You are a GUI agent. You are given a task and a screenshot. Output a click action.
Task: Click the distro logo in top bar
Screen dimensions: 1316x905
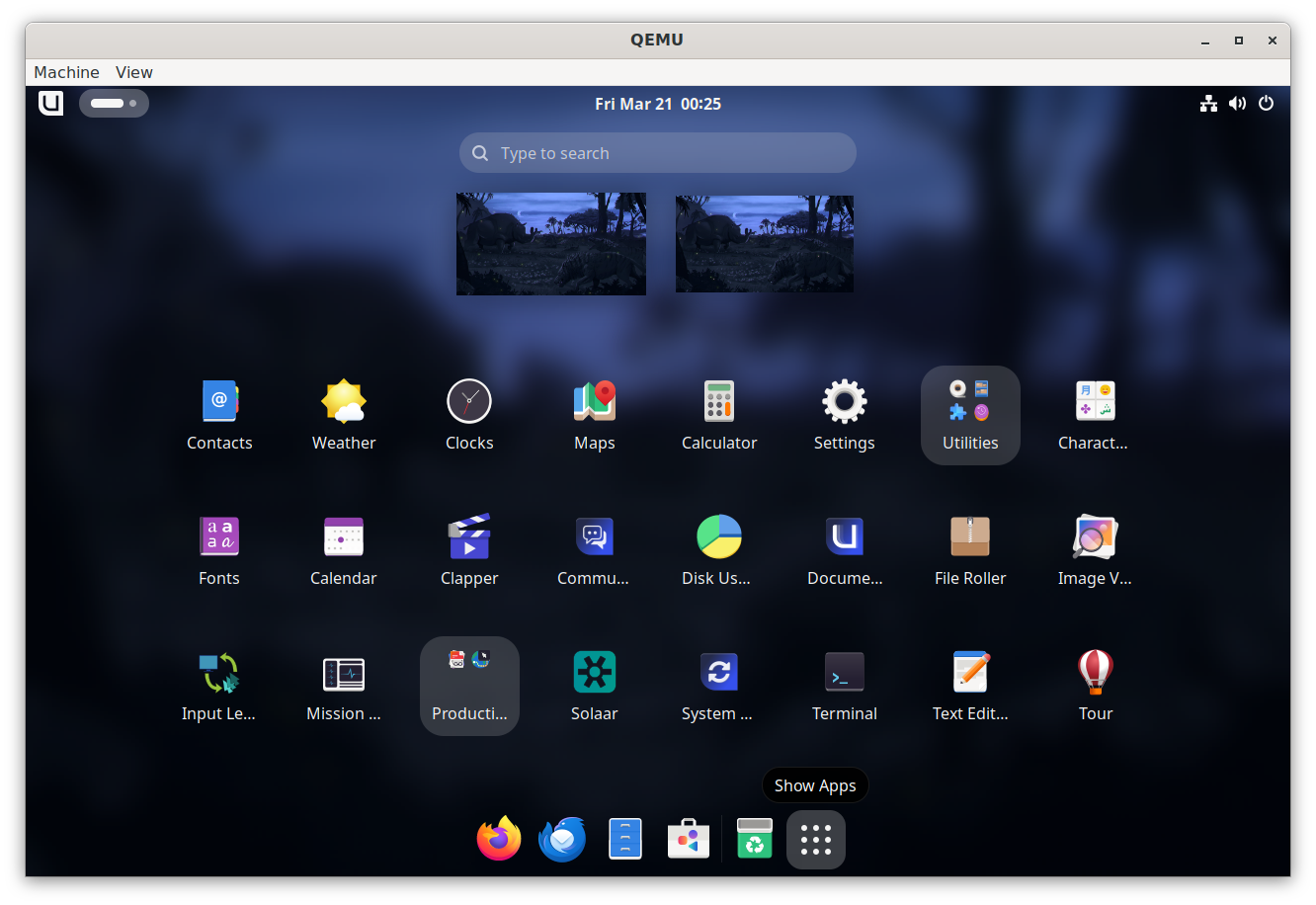[51, 103]
